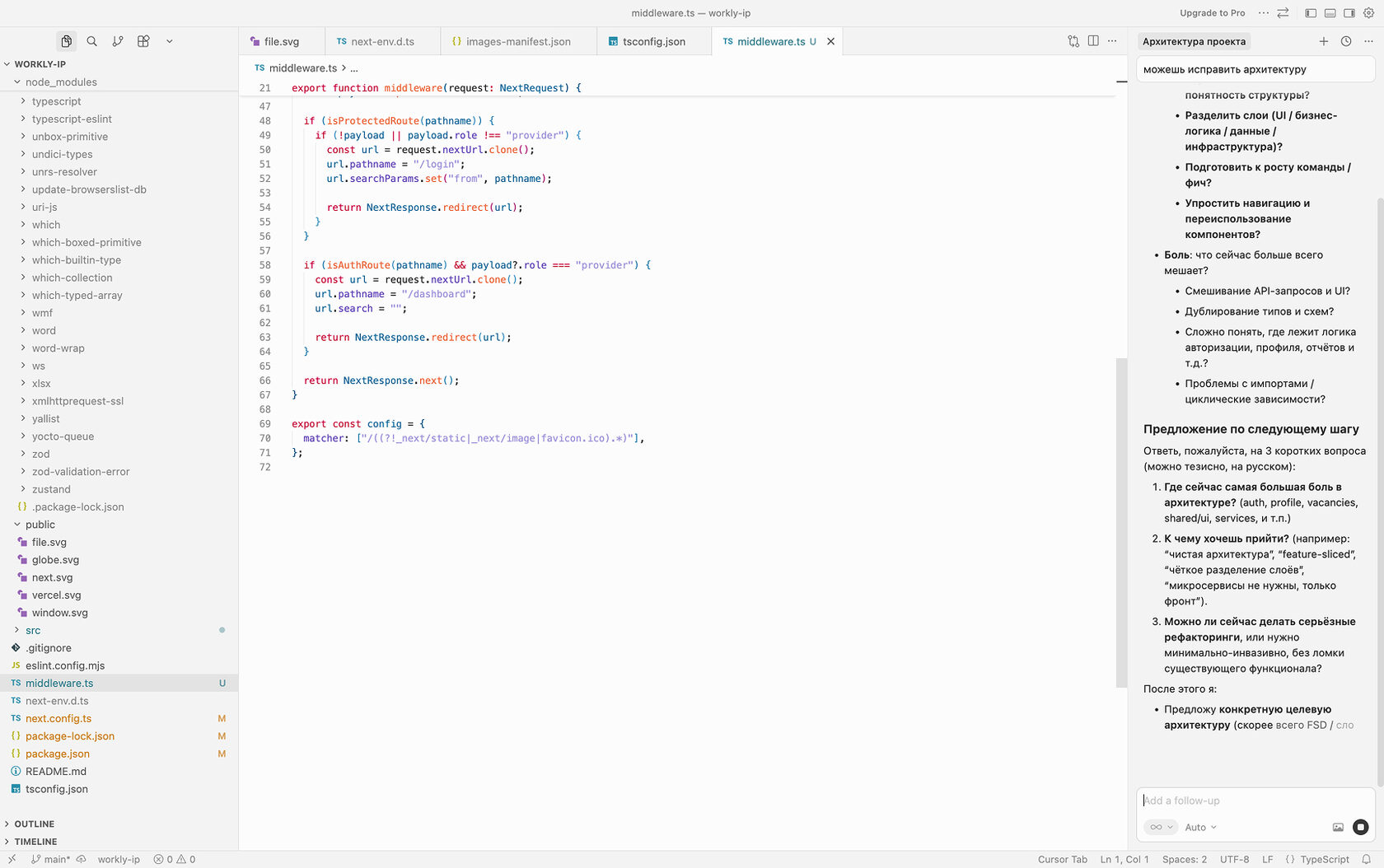1384x868 pixels.
Task: Open the Extensions view icon
Action: pyautogui.click(x=143, y=41)
